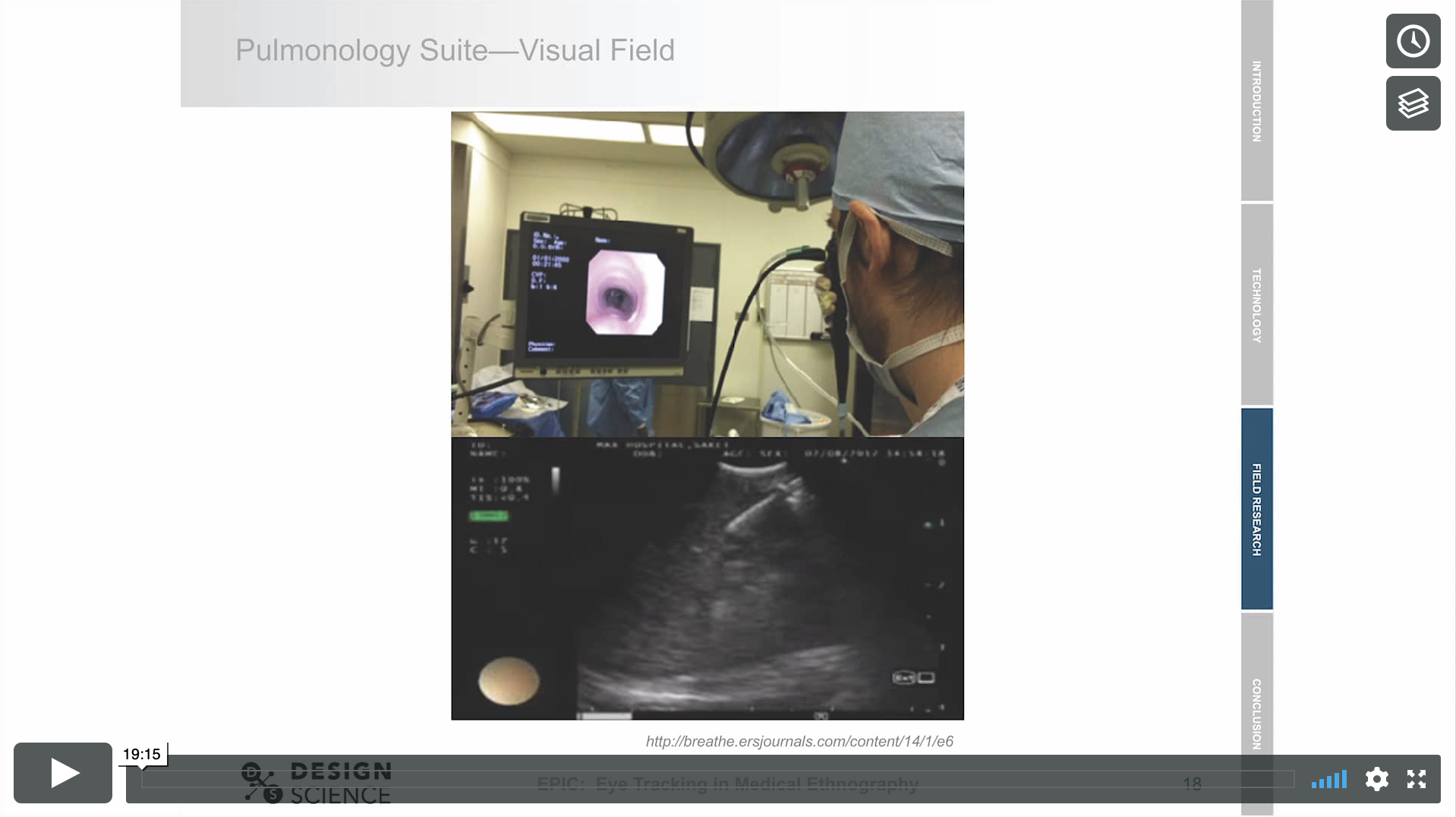Open the video settings gear
1456x817 pixels.
1376,779
